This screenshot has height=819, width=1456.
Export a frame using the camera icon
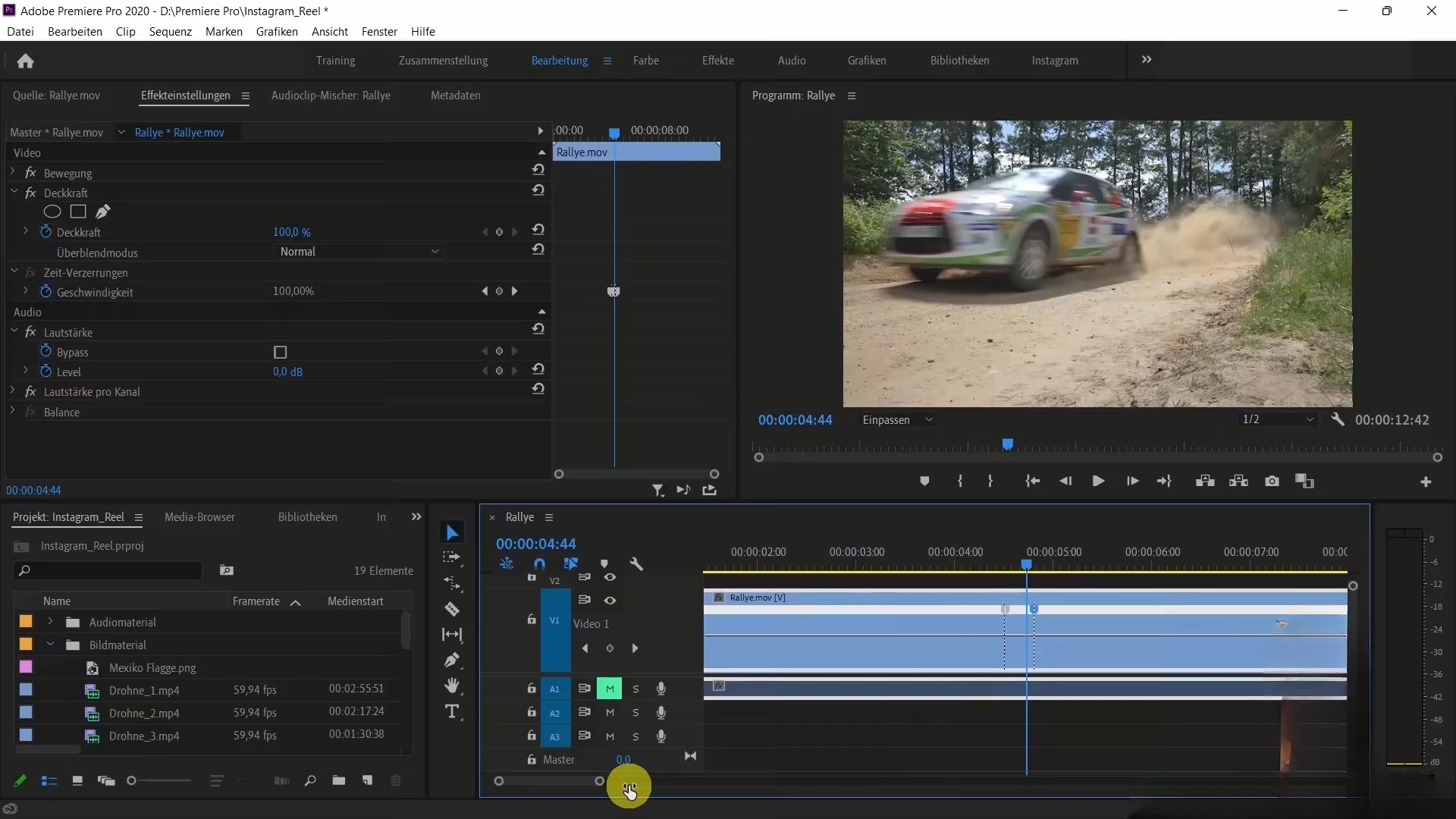[1272, 481]
